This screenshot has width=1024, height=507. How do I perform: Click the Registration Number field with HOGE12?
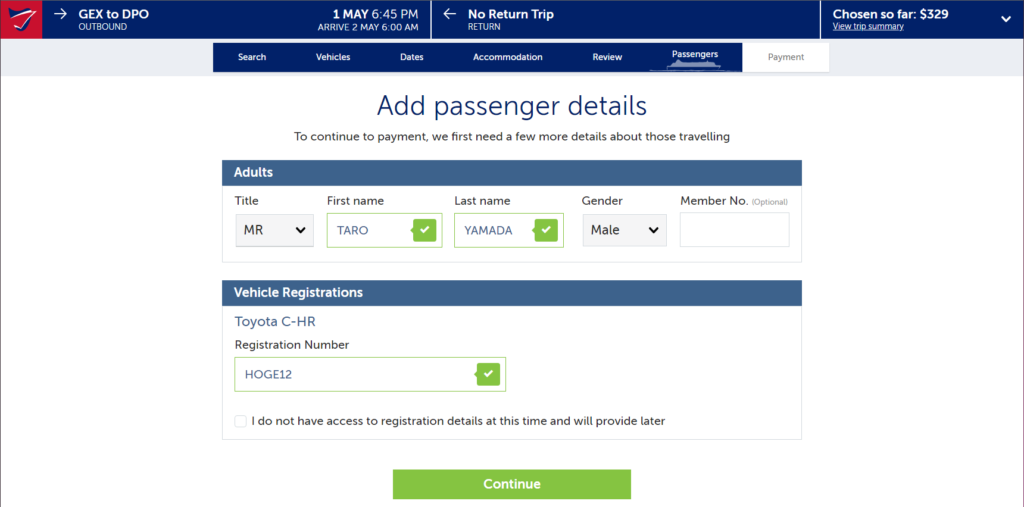370,374
